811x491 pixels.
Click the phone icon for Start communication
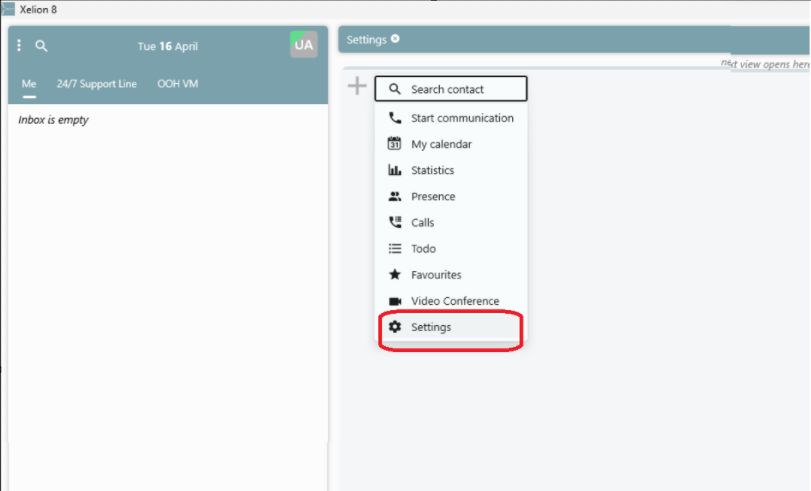tap(395, 118)
